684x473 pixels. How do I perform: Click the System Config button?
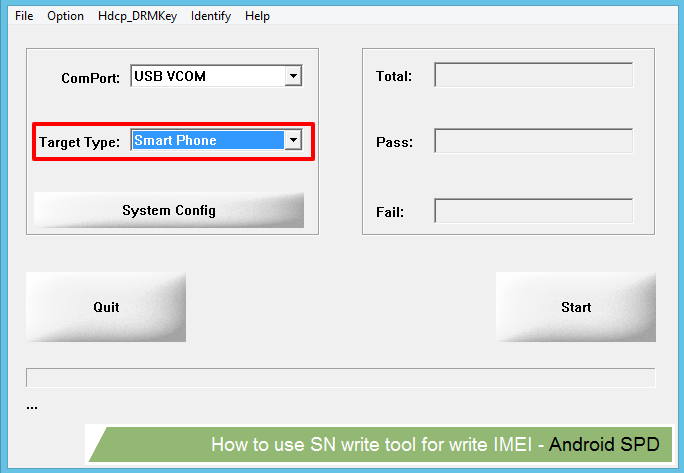(x=169, y=210)
